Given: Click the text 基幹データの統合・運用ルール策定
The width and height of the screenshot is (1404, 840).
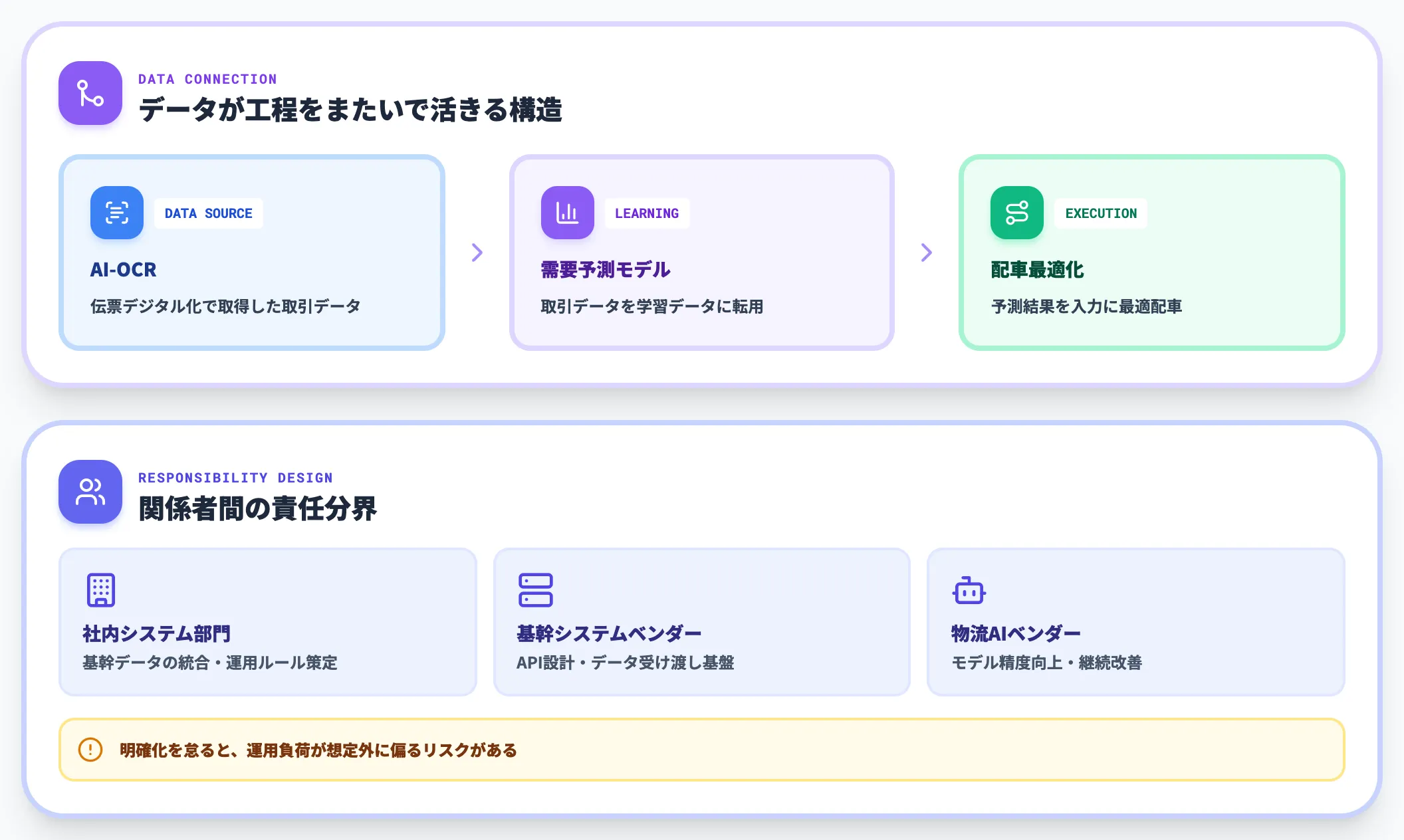Looking at the screenshot, I should point(210,663).
